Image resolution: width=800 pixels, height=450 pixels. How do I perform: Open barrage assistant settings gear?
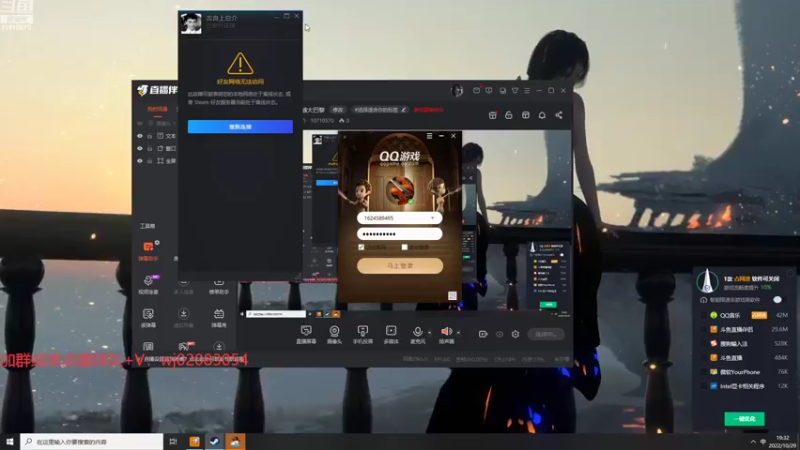pyautogui.click(x=157, y=243)
